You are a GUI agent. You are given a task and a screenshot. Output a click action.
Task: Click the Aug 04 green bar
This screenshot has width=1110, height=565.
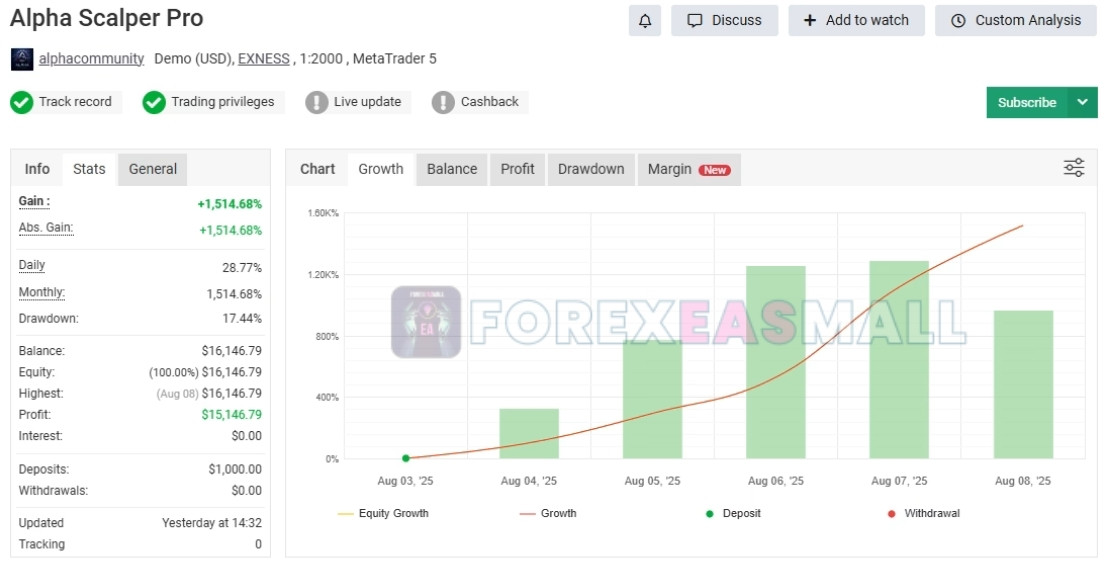click(529, 433)
